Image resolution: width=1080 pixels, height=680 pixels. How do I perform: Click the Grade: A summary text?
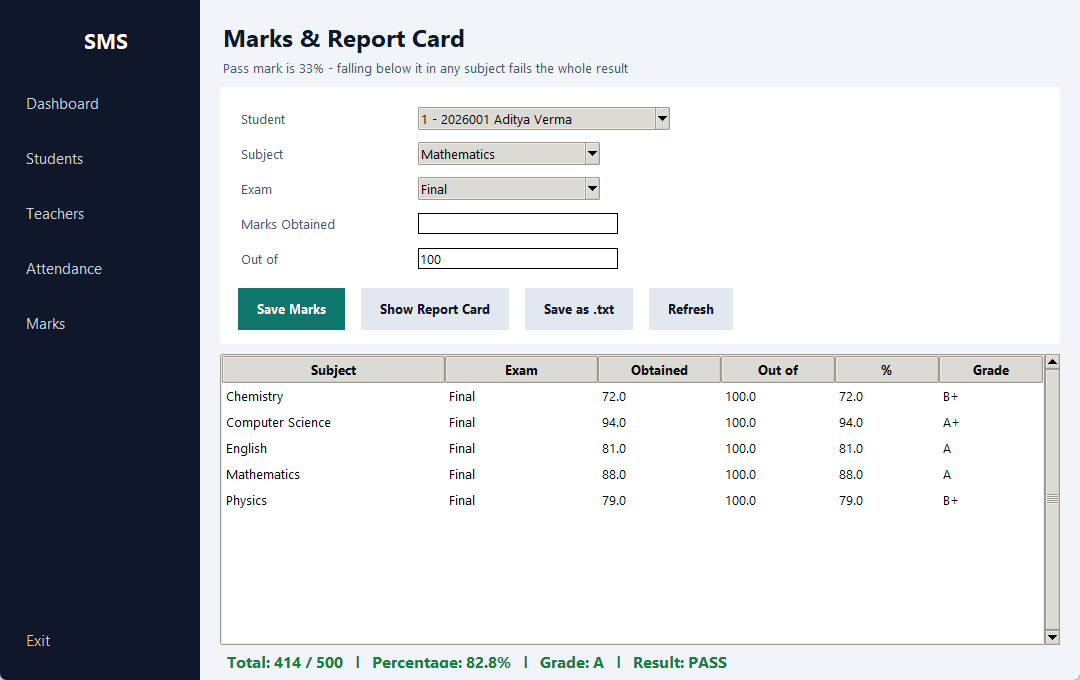(x=572, y=663)
